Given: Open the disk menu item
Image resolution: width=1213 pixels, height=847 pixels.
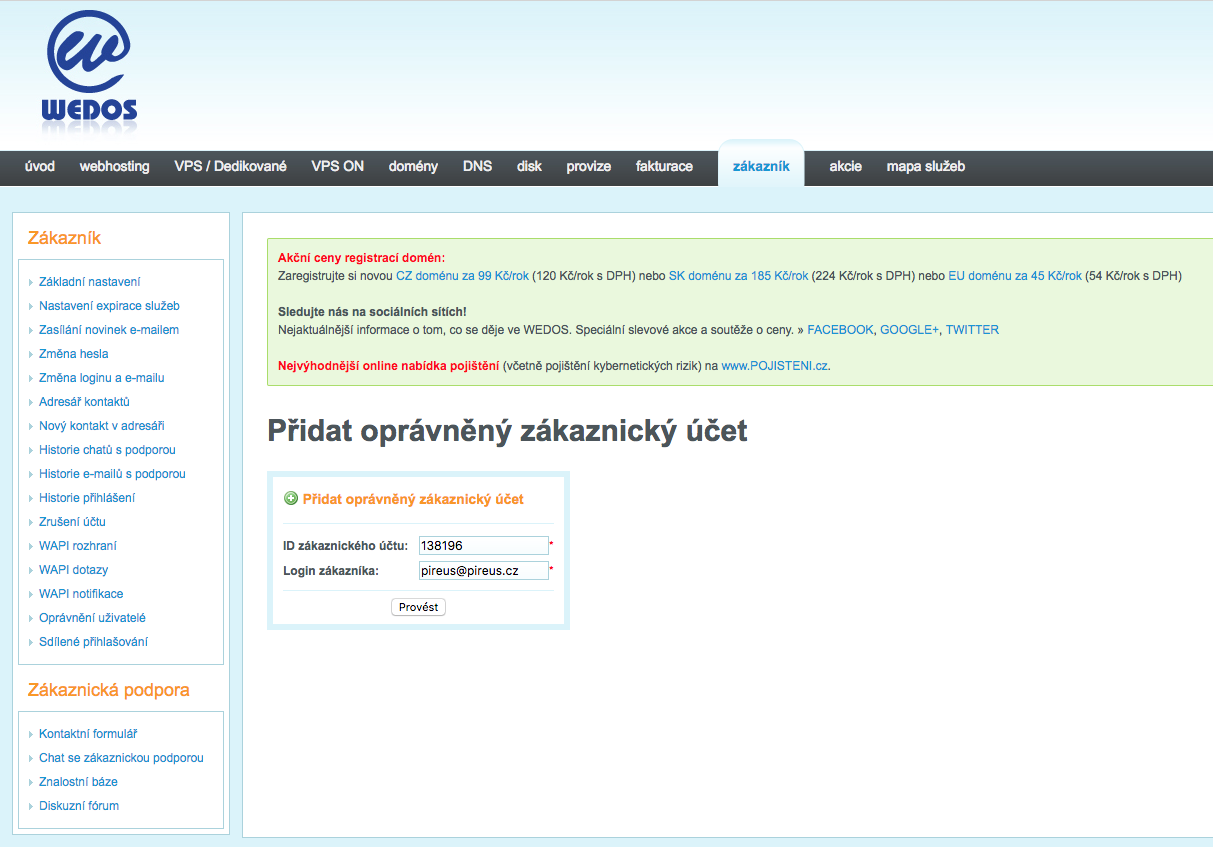Looking at the screenshot, I should click(x=530, y=167).
